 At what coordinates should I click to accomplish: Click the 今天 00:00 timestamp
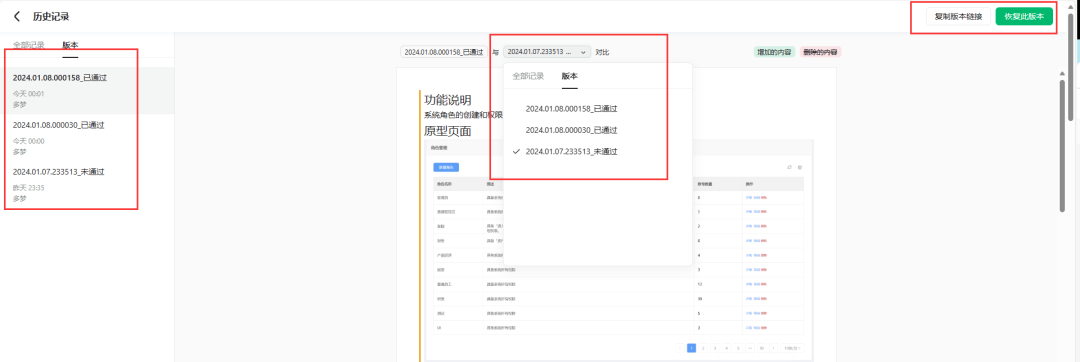point(29,141)
